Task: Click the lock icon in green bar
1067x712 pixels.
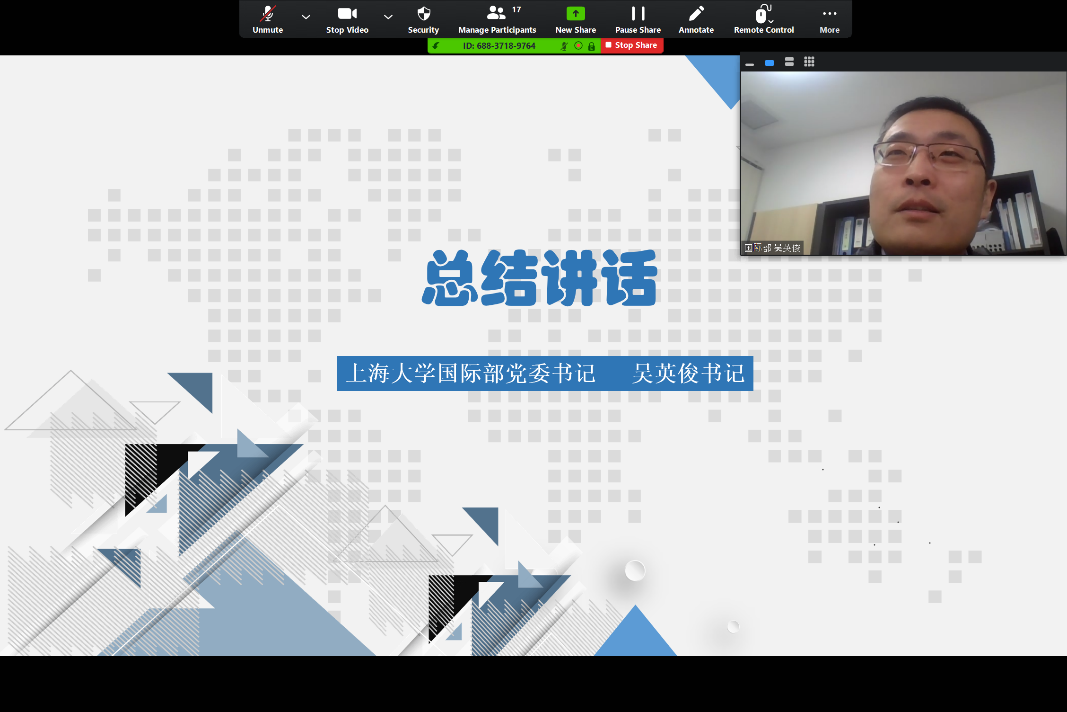Action: 591,46
